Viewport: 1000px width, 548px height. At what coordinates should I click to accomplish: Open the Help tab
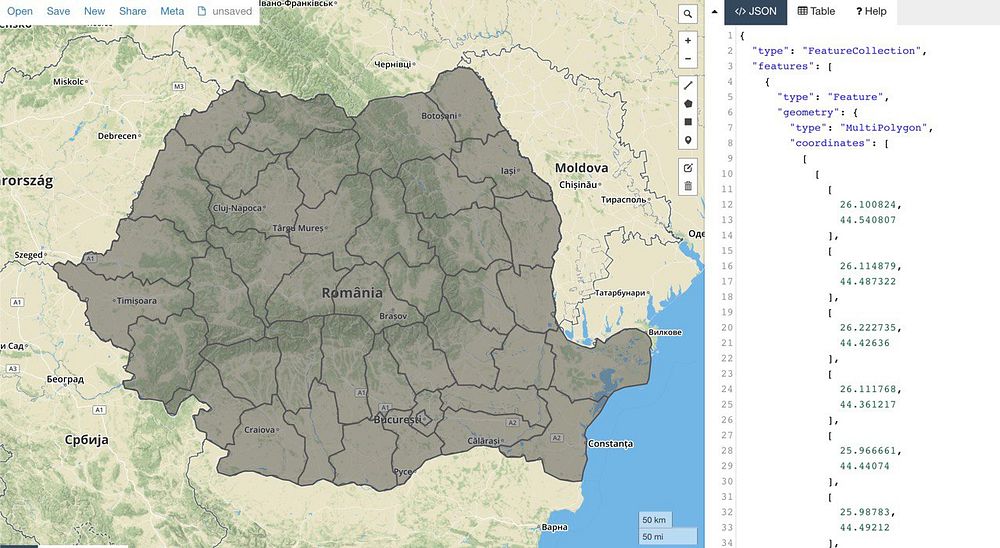pos(871,11)
